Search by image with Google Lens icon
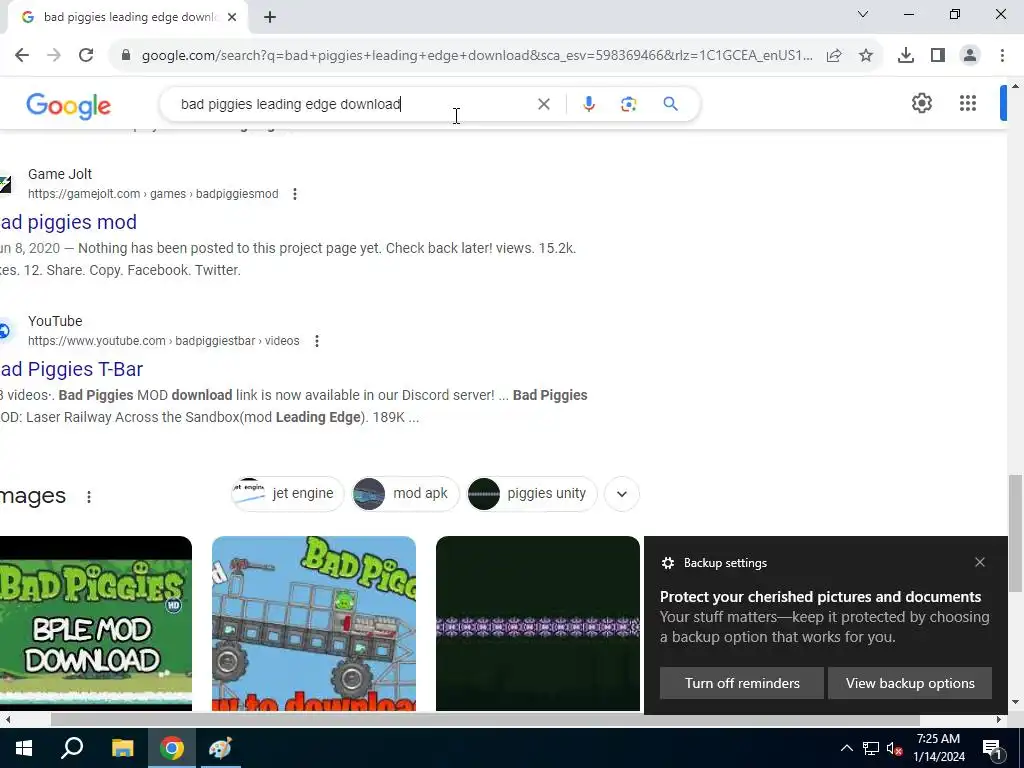 [x=628, y=104]
